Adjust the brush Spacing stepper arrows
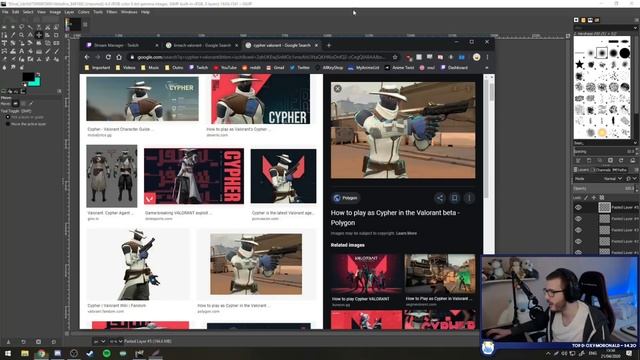The image size is (640, 360). click(x=637, y=151)
